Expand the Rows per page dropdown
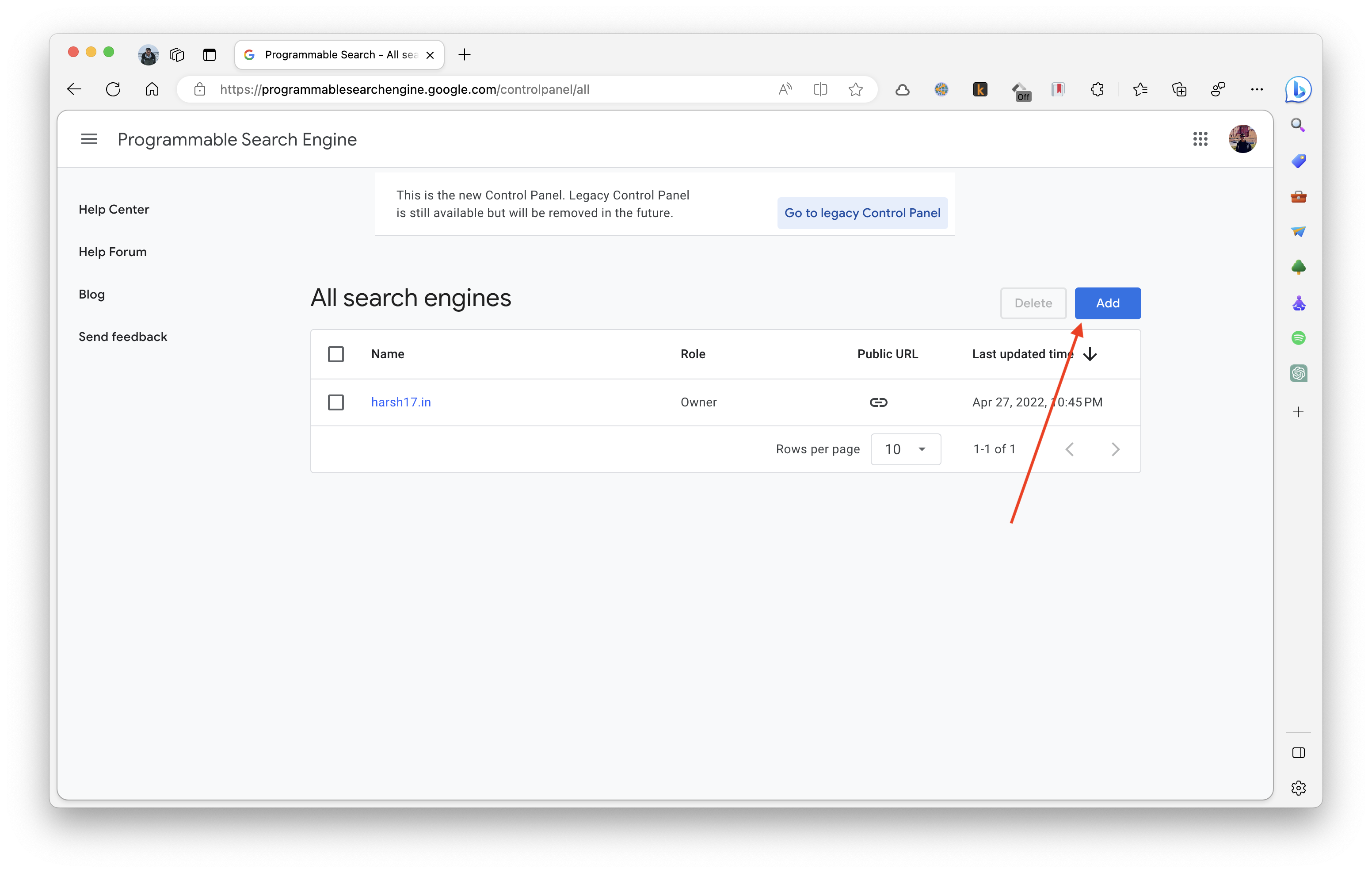The width and height of the screenshot is (1372, 873). [x=905, y=449]
